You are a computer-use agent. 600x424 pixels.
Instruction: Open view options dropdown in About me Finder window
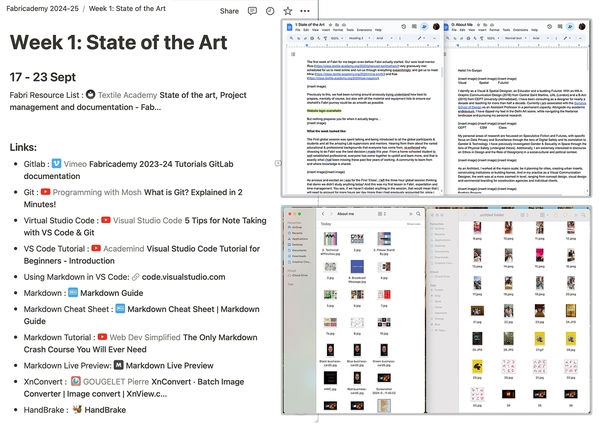pyautogui.click(x=382, y=214)
